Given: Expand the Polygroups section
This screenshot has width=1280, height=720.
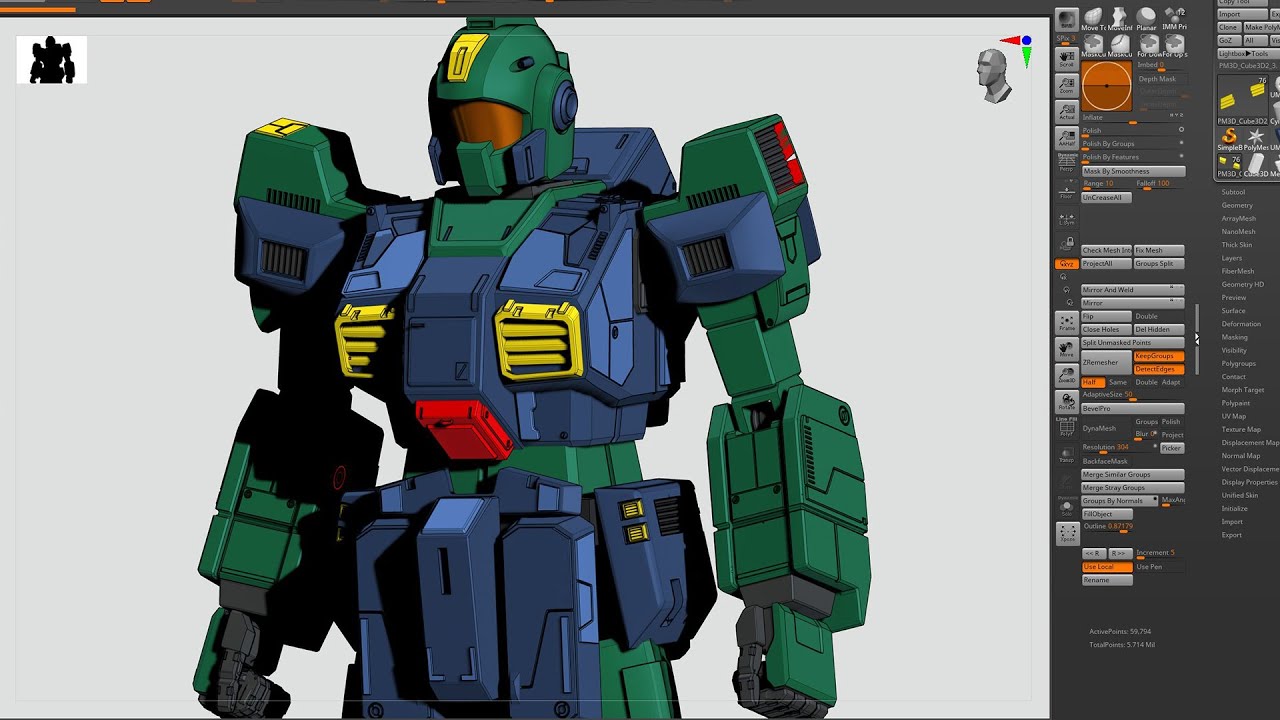Looking at the screenshot, I should pos(1238,364).
